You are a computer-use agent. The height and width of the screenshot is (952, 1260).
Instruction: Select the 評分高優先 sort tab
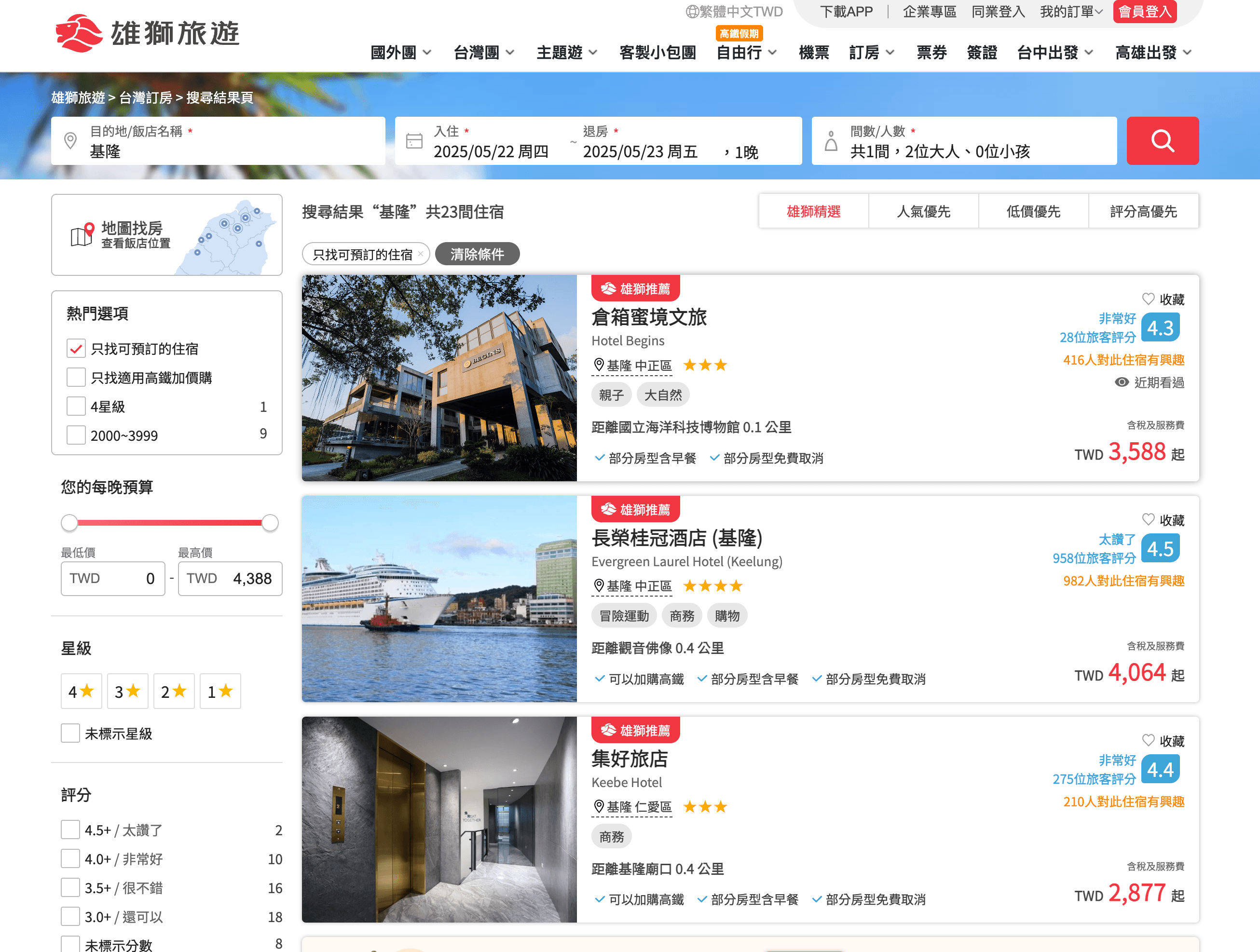tap(1143, 212)
